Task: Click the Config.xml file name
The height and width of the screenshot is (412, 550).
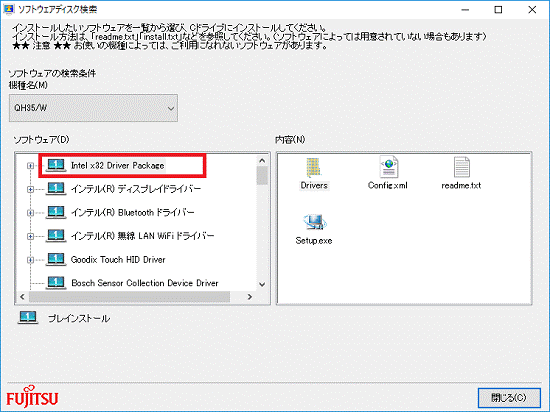Action: (x=388, y=185)
